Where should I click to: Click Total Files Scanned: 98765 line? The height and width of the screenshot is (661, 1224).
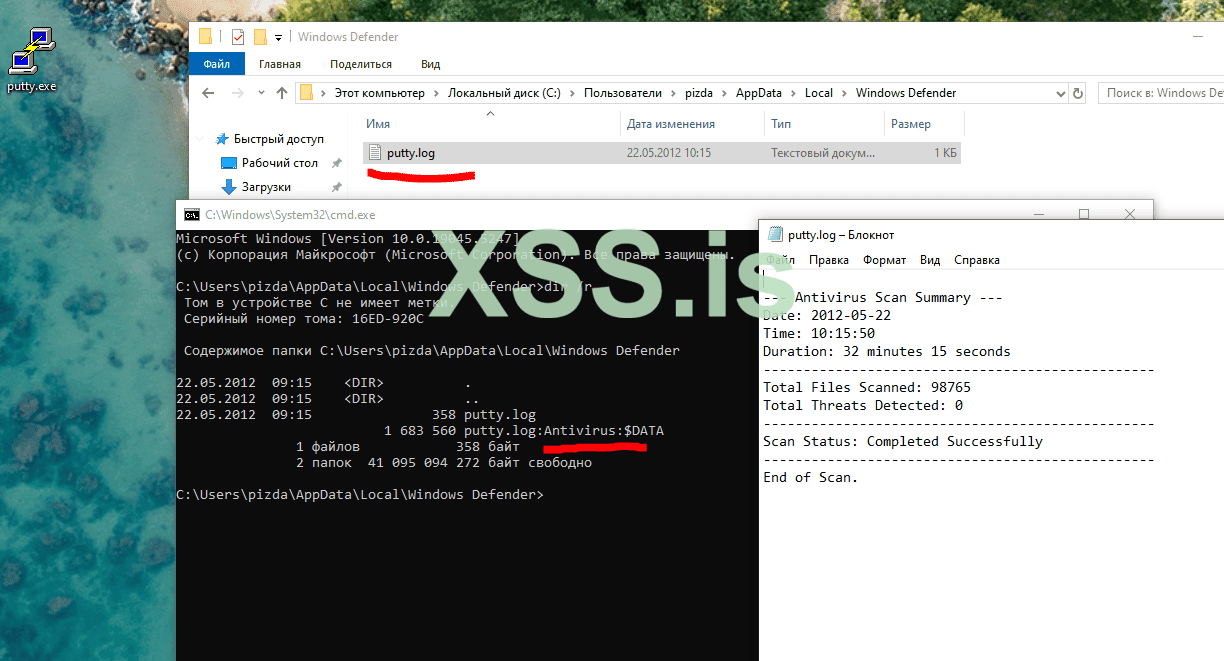click(867, 387)
